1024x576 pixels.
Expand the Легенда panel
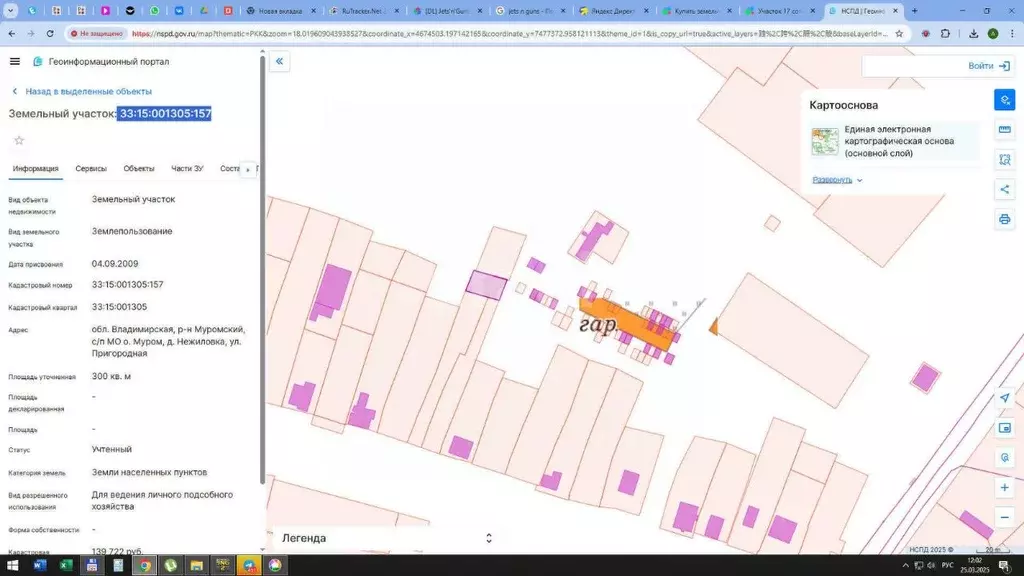coord(488,538)
